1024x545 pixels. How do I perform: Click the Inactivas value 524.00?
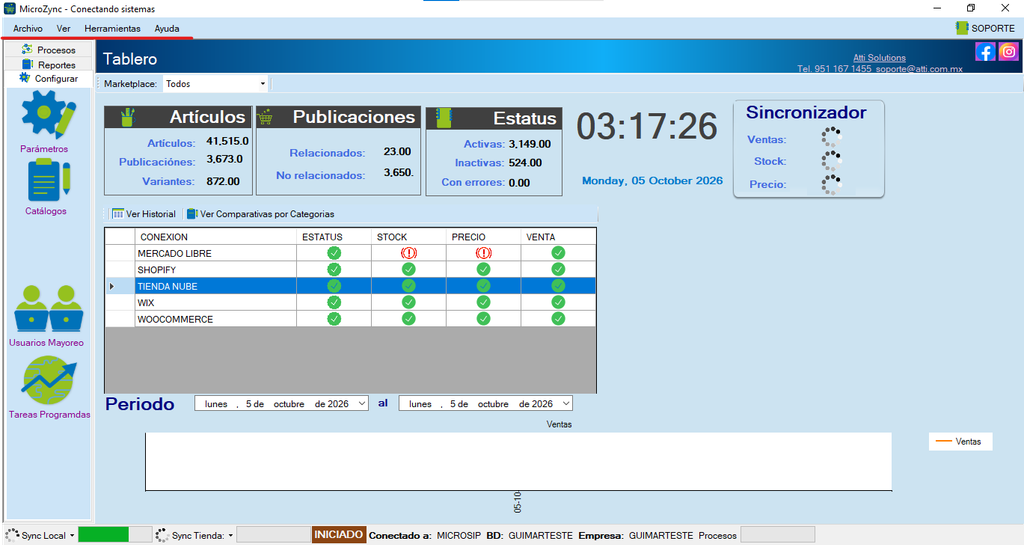pos(525,163)
